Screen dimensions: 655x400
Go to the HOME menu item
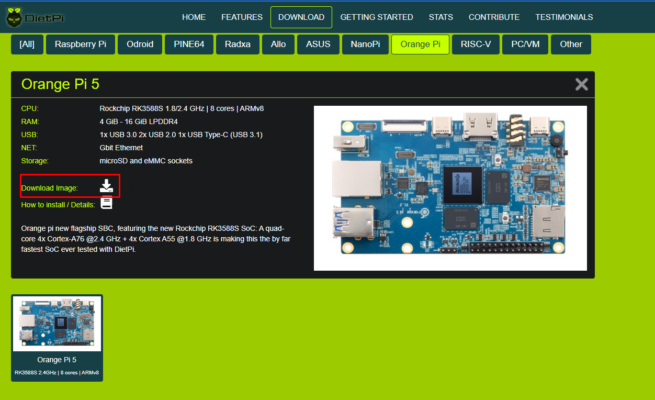tap(193, 17)
